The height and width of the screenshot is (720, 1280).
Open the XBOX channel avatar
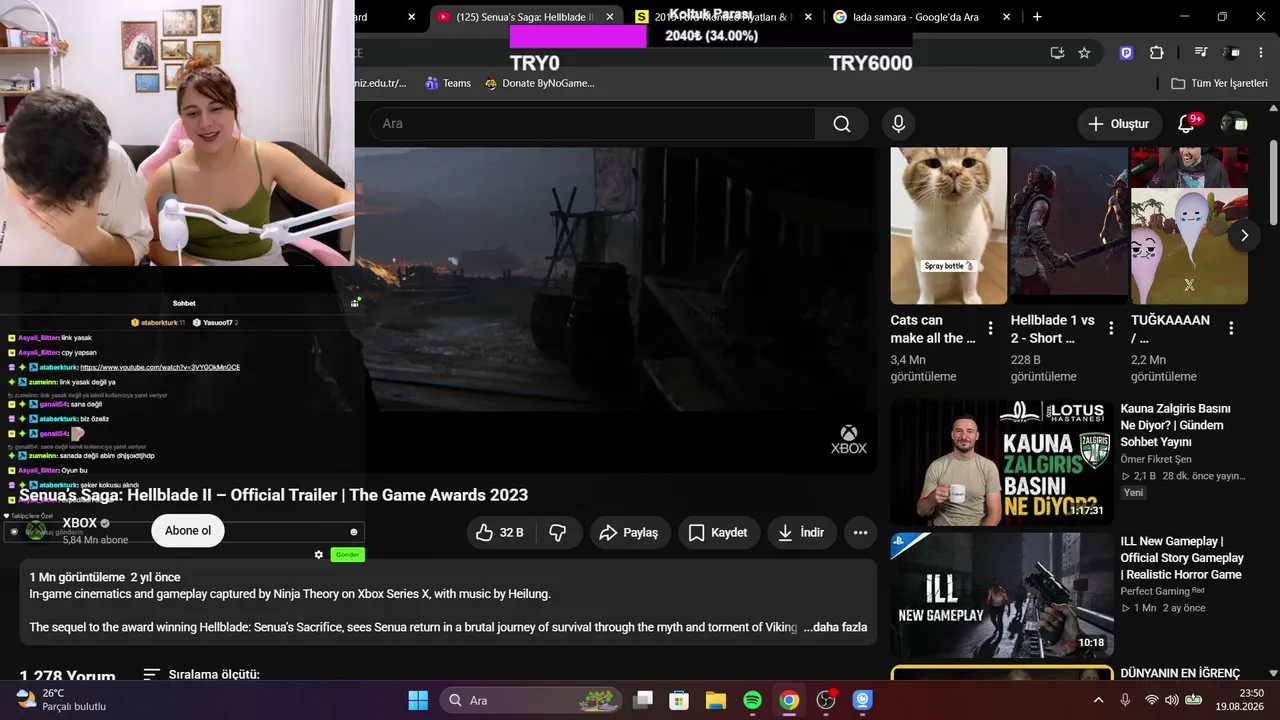click(36, 531)
